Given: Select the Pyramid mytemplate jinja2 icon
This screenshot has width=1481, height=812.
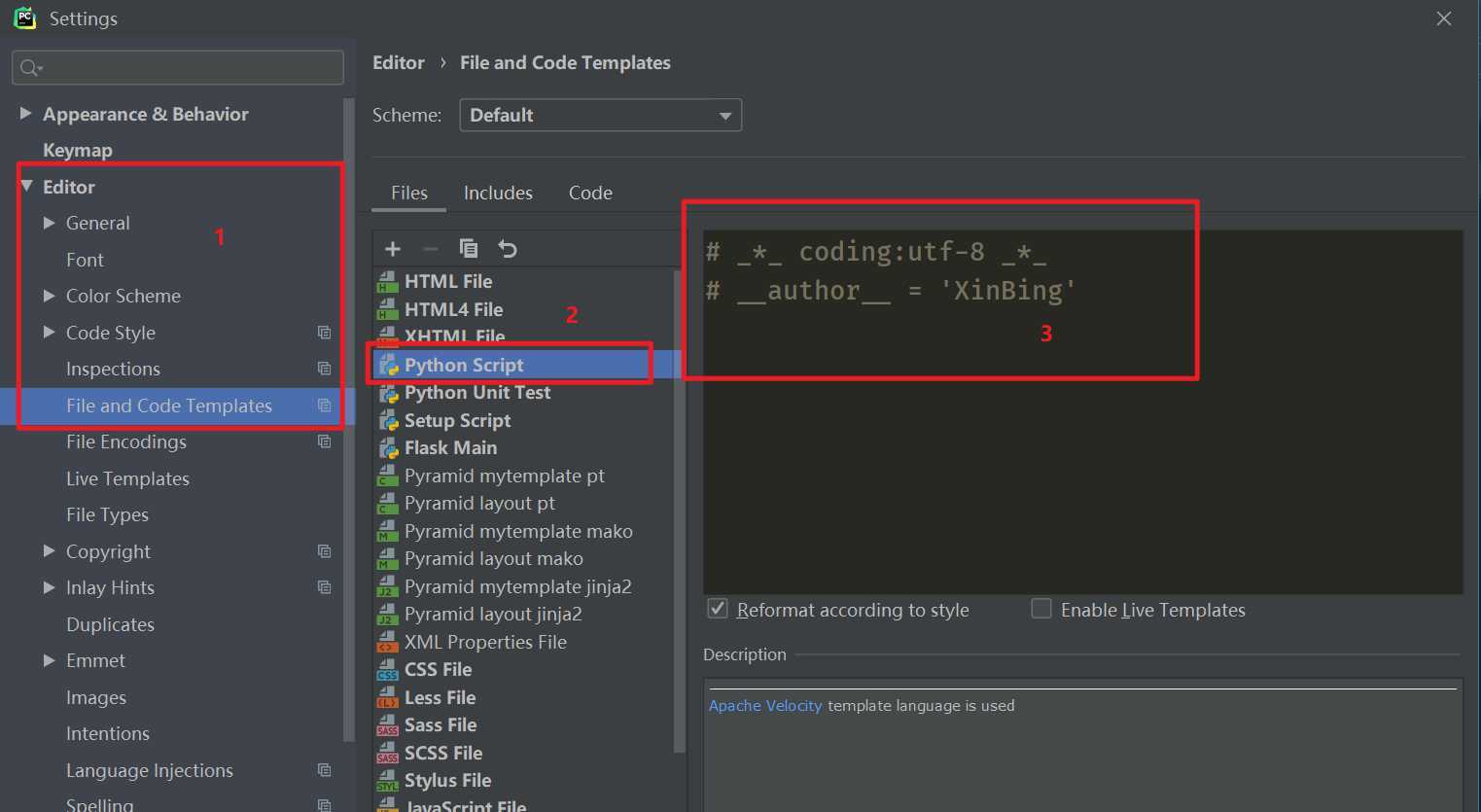Looking at the screenshot, I should (x=388, y=587).
